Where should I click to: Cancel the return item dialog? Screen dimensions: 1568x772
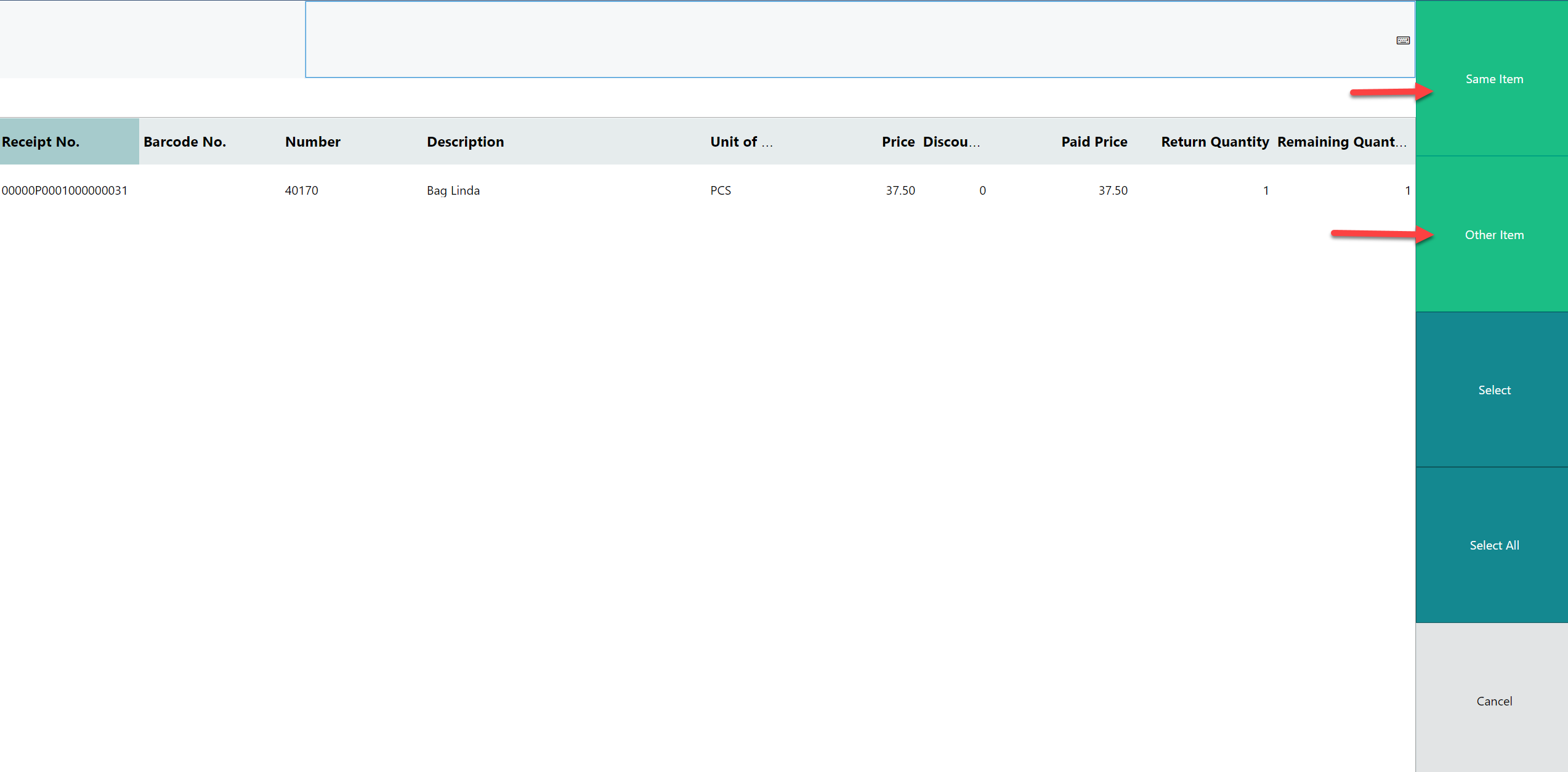[1493, 701]
